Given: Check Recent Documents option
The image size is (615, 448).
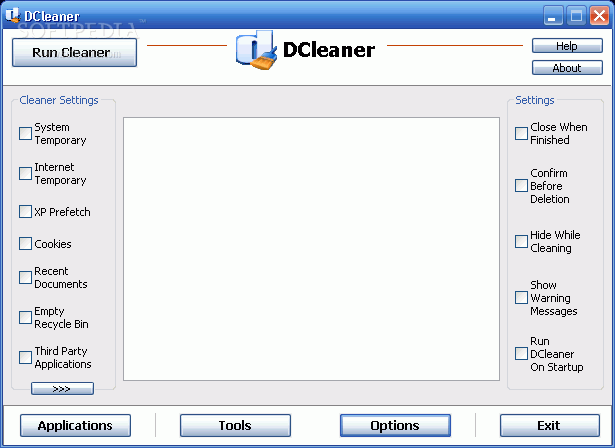Looking at the screenshot, I should [x=25, y=277].
